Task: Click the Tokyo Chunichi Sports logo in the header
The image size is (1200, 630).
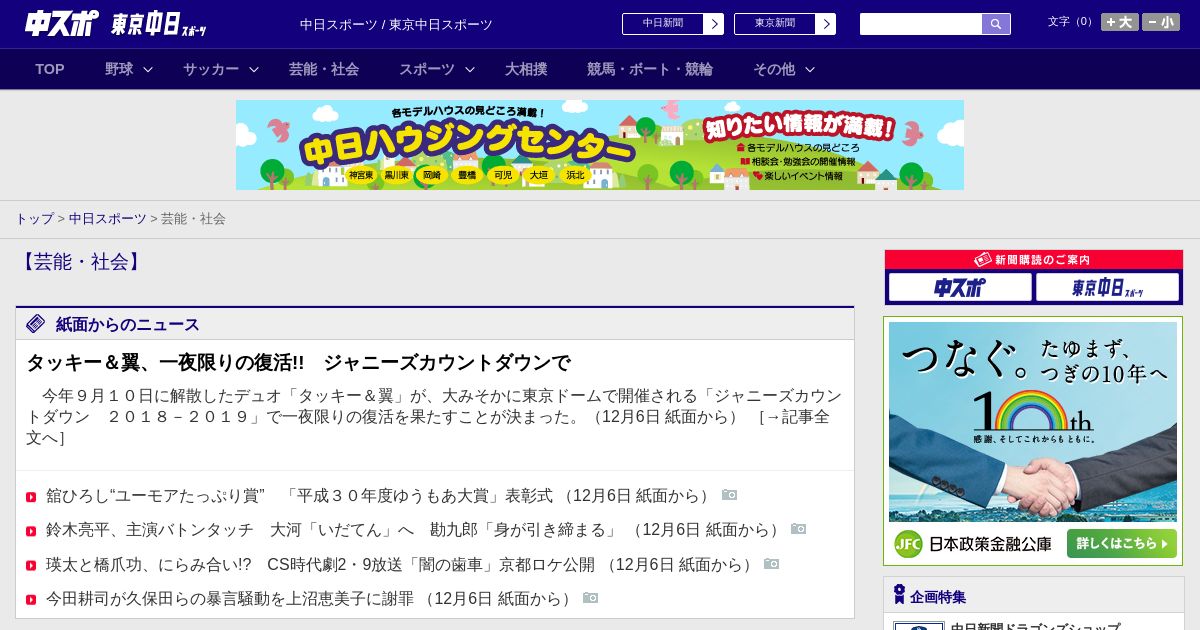Action: coord(159,24)
